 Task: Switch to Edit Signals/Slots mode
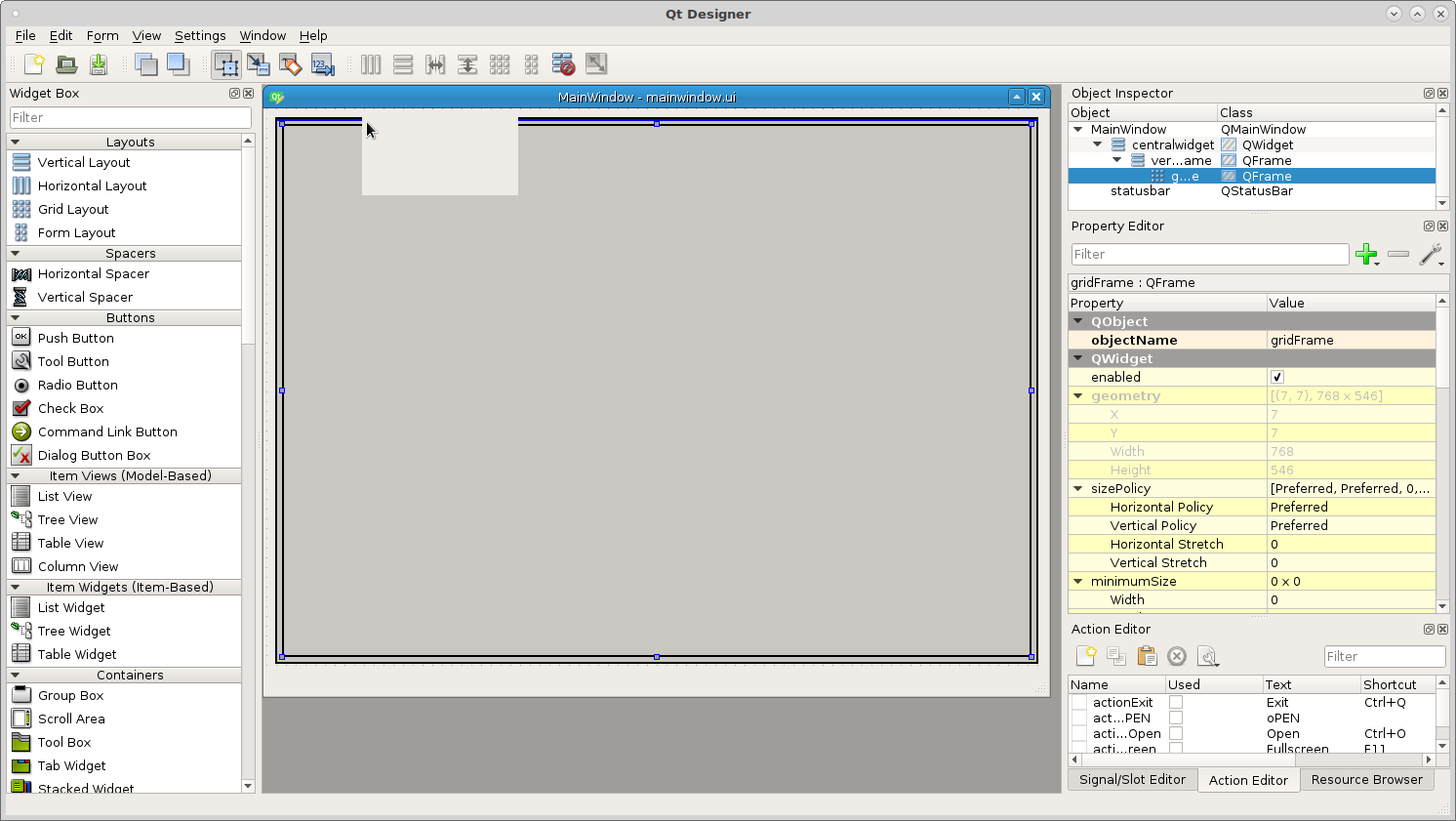click(259, 64)
